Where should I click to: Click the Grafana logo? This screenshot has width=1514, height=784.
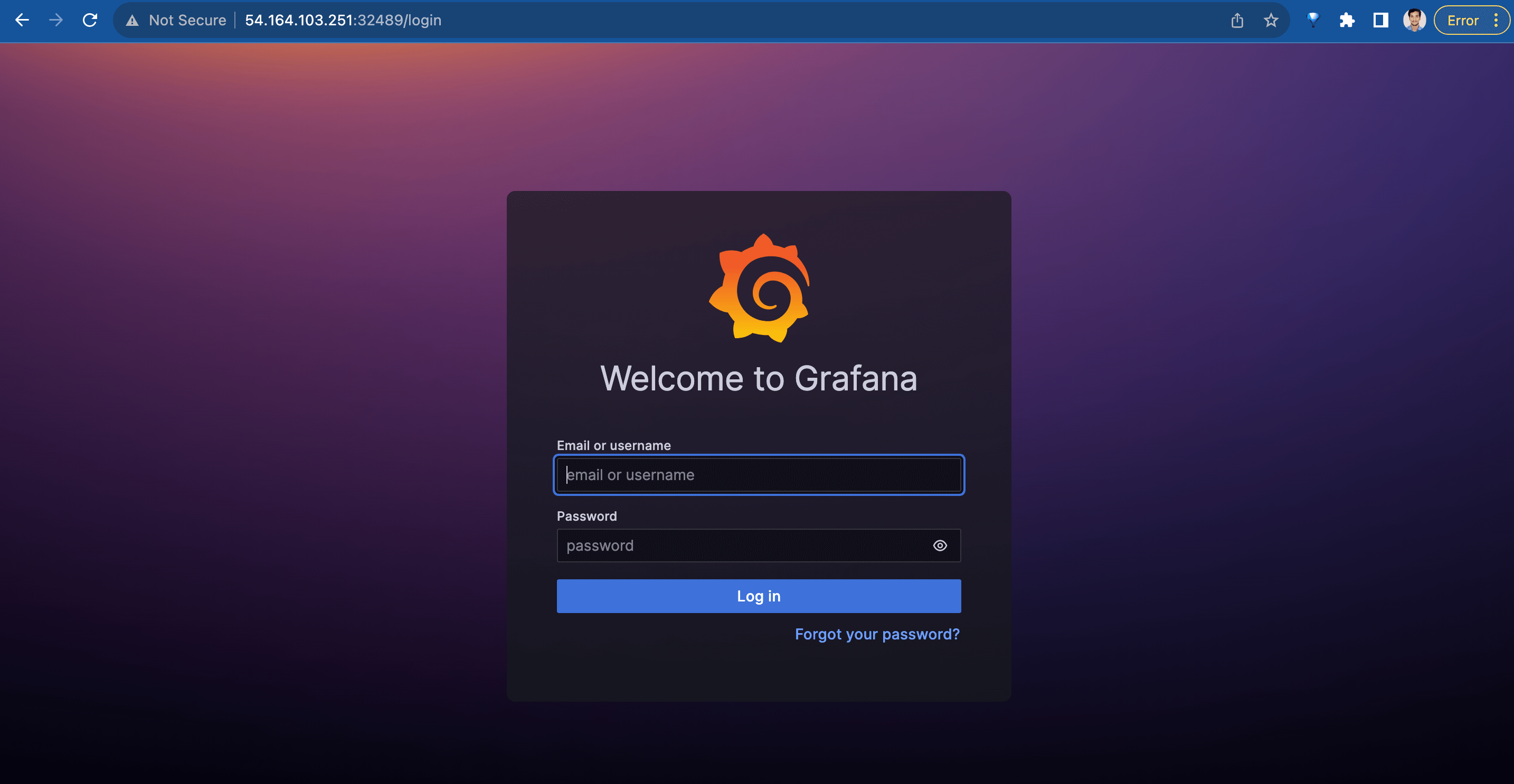click(x=759, y=288)
